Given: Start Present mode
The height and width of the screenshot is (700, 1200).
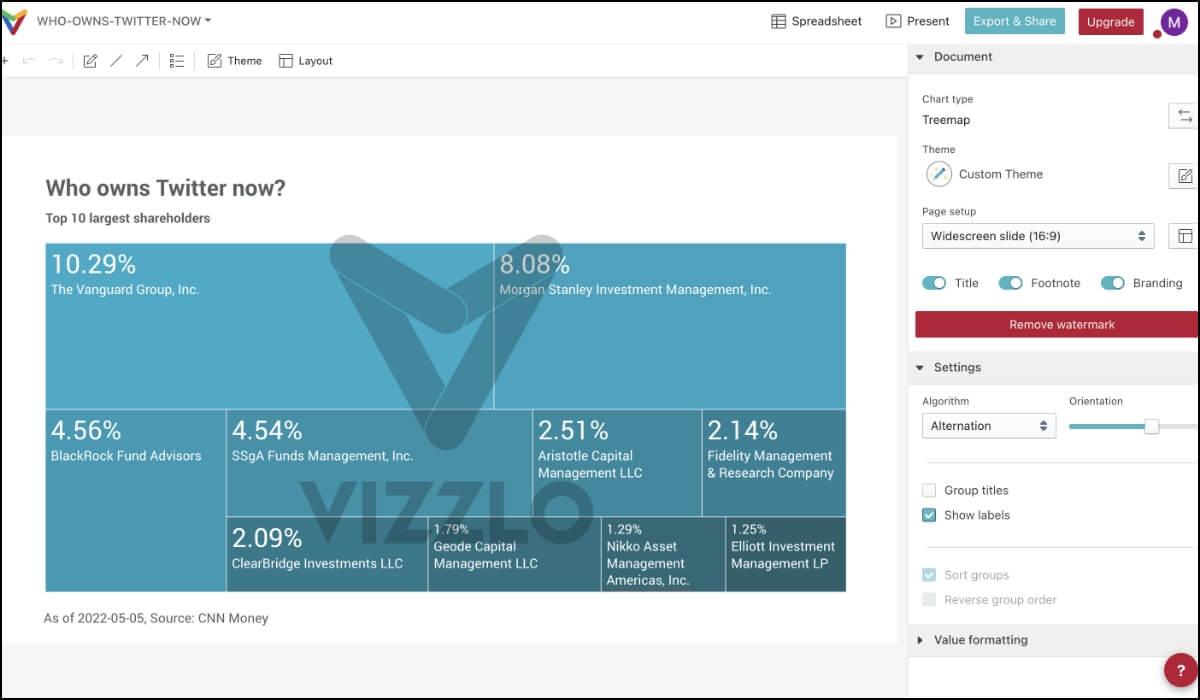Looking at the screenshot, I should point(917,21).
